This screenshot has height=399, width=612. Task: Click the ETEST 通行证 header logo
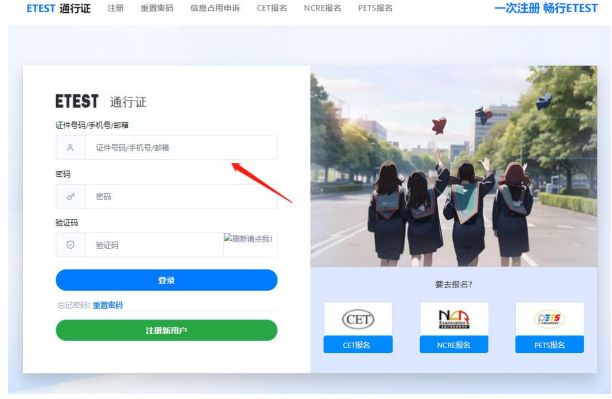tap(59, 8)
